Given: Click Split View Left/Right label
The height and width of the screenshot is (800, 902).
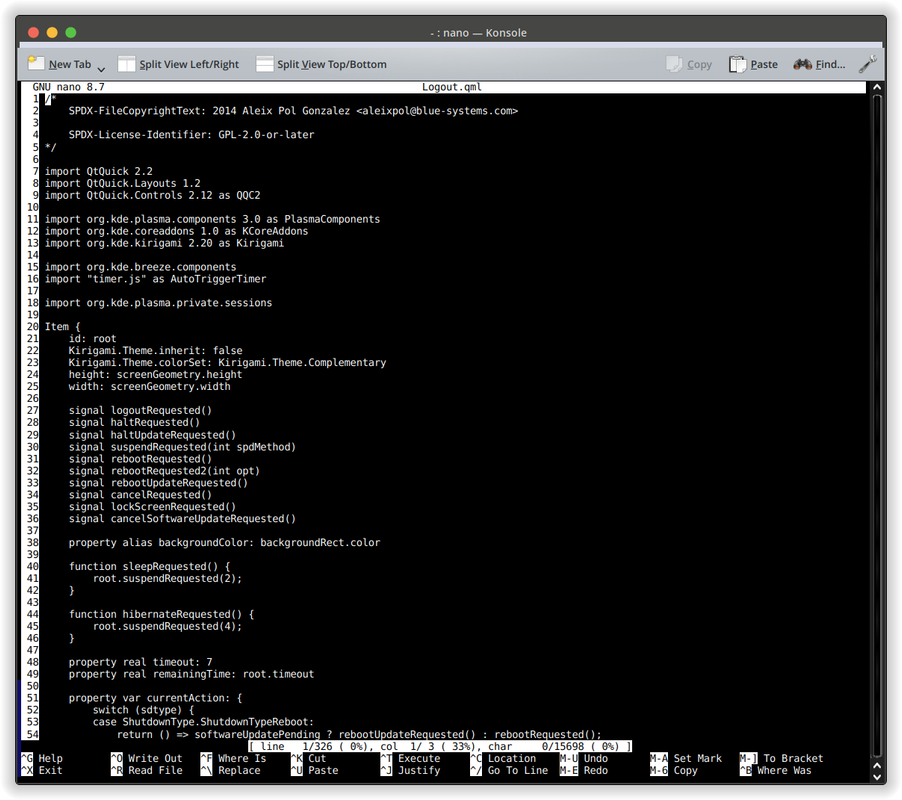Looking at the screenshot, I should coord(189,64).
